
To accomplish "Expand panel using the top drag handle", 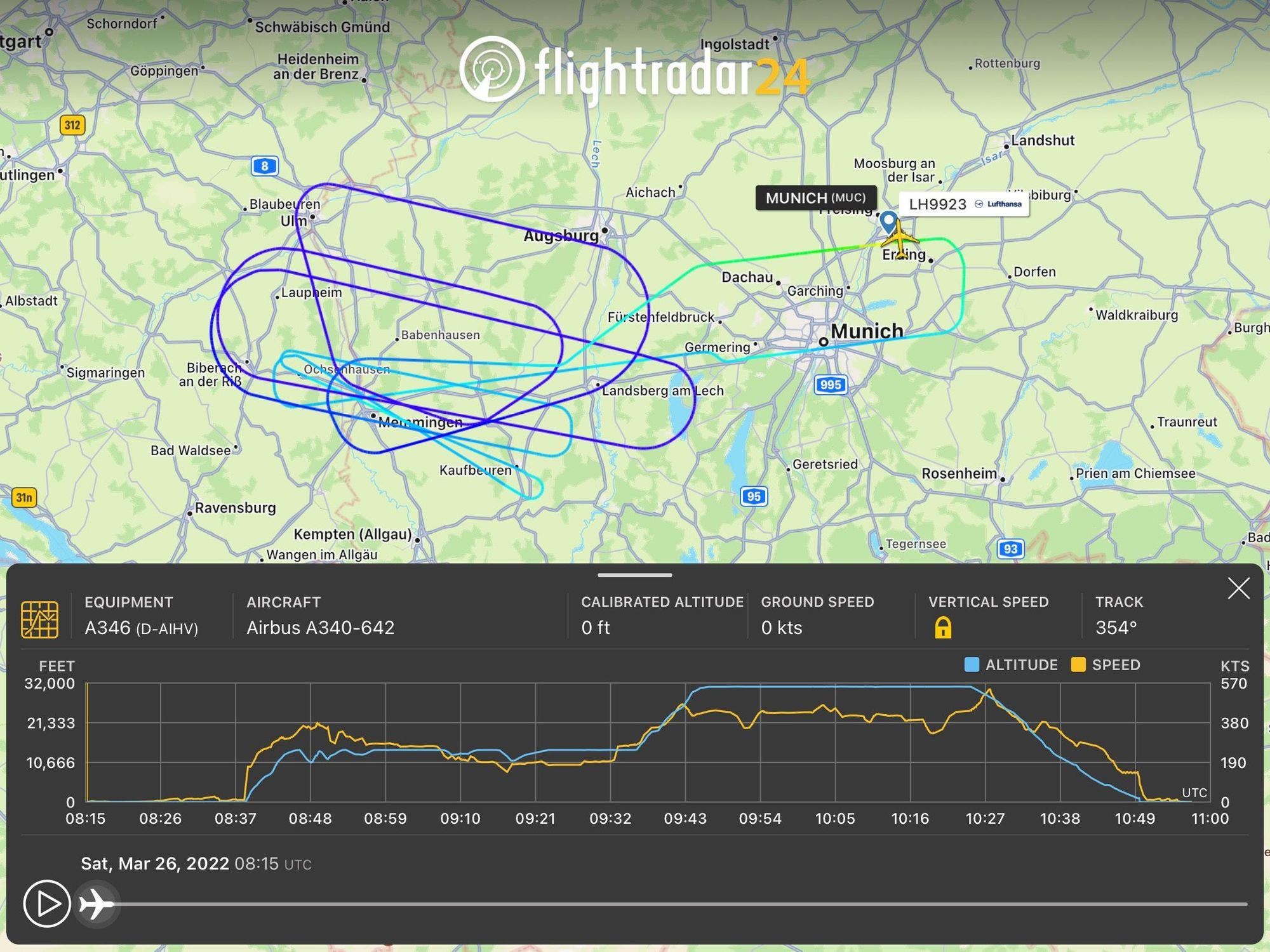I will pos(634,575).
